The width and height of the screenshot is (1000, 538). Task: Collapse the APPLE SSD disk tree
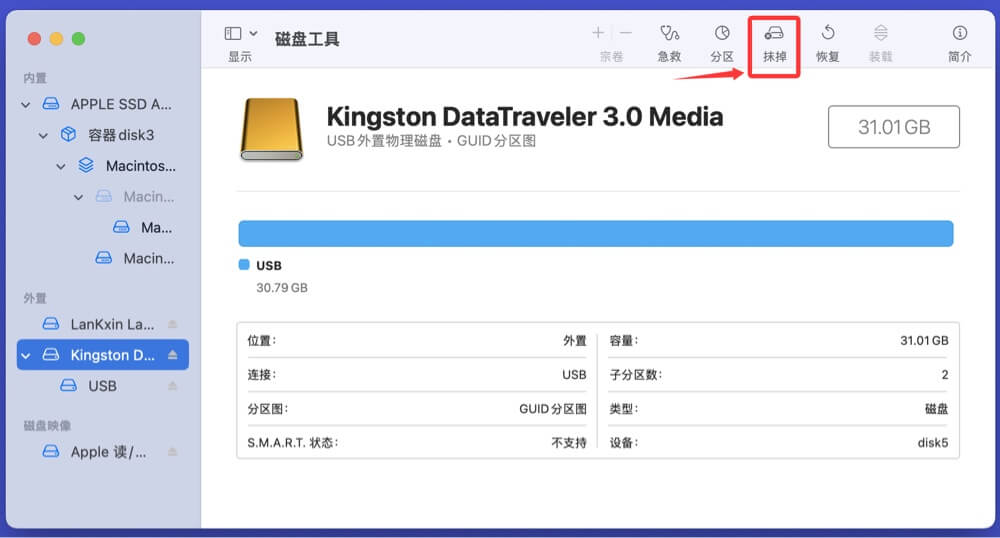[26, 105]
